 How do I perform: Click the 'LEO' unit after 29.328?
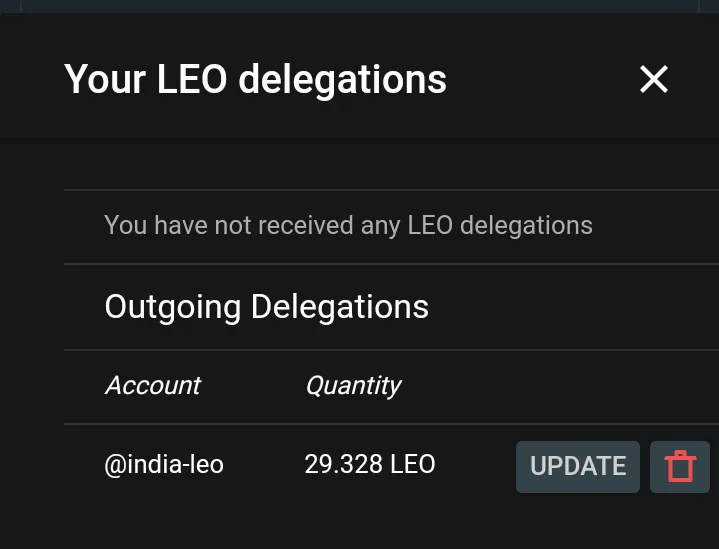[x=412, y=464]
